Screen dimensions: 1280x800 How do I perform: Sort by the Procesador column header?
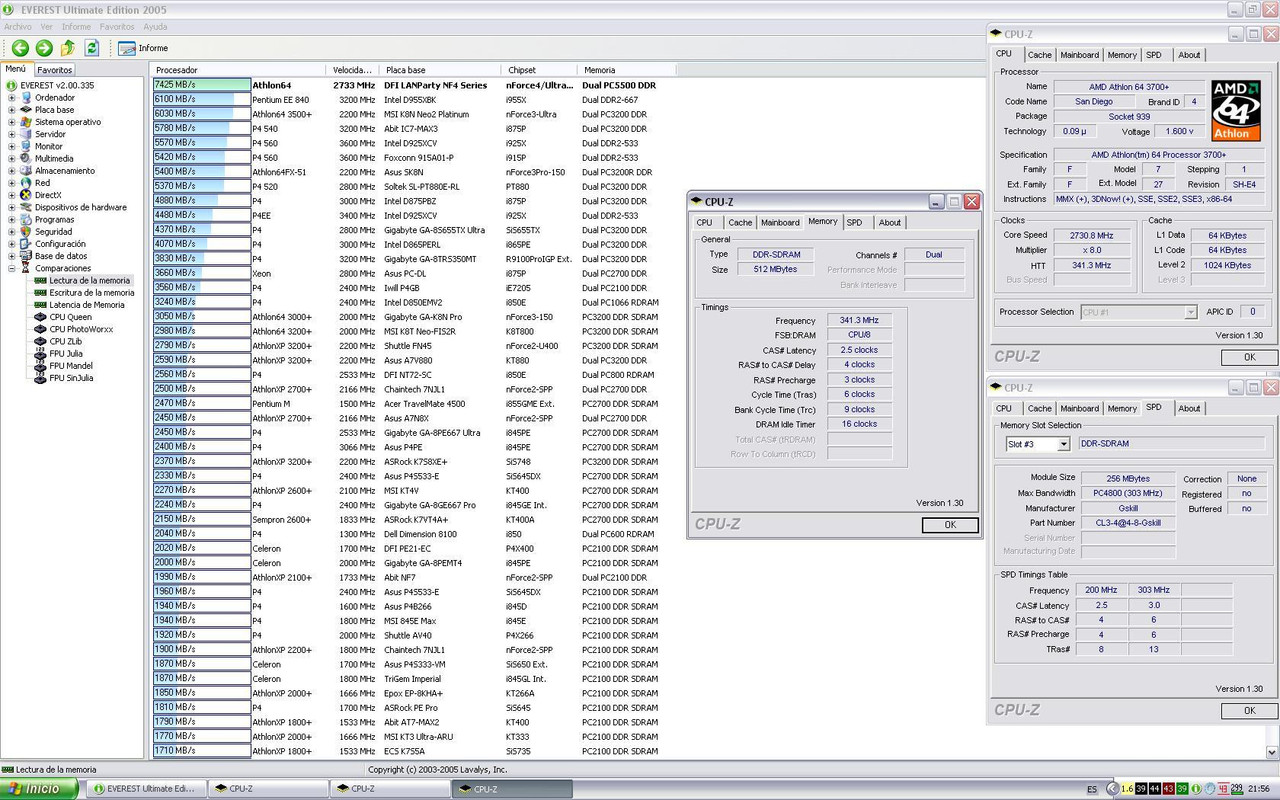coord(238,70)
